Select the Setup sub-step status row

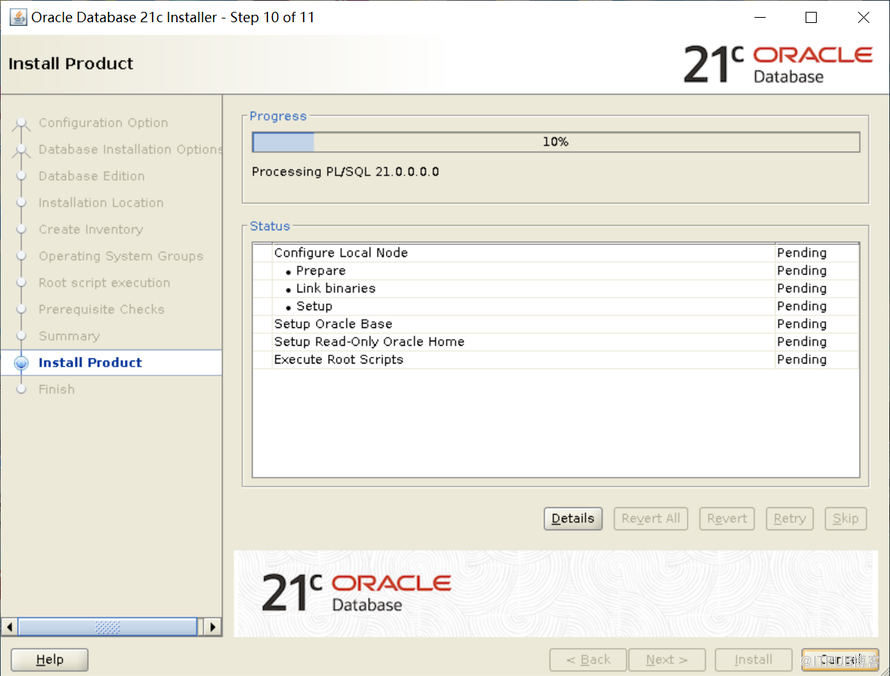pos(556,306)
